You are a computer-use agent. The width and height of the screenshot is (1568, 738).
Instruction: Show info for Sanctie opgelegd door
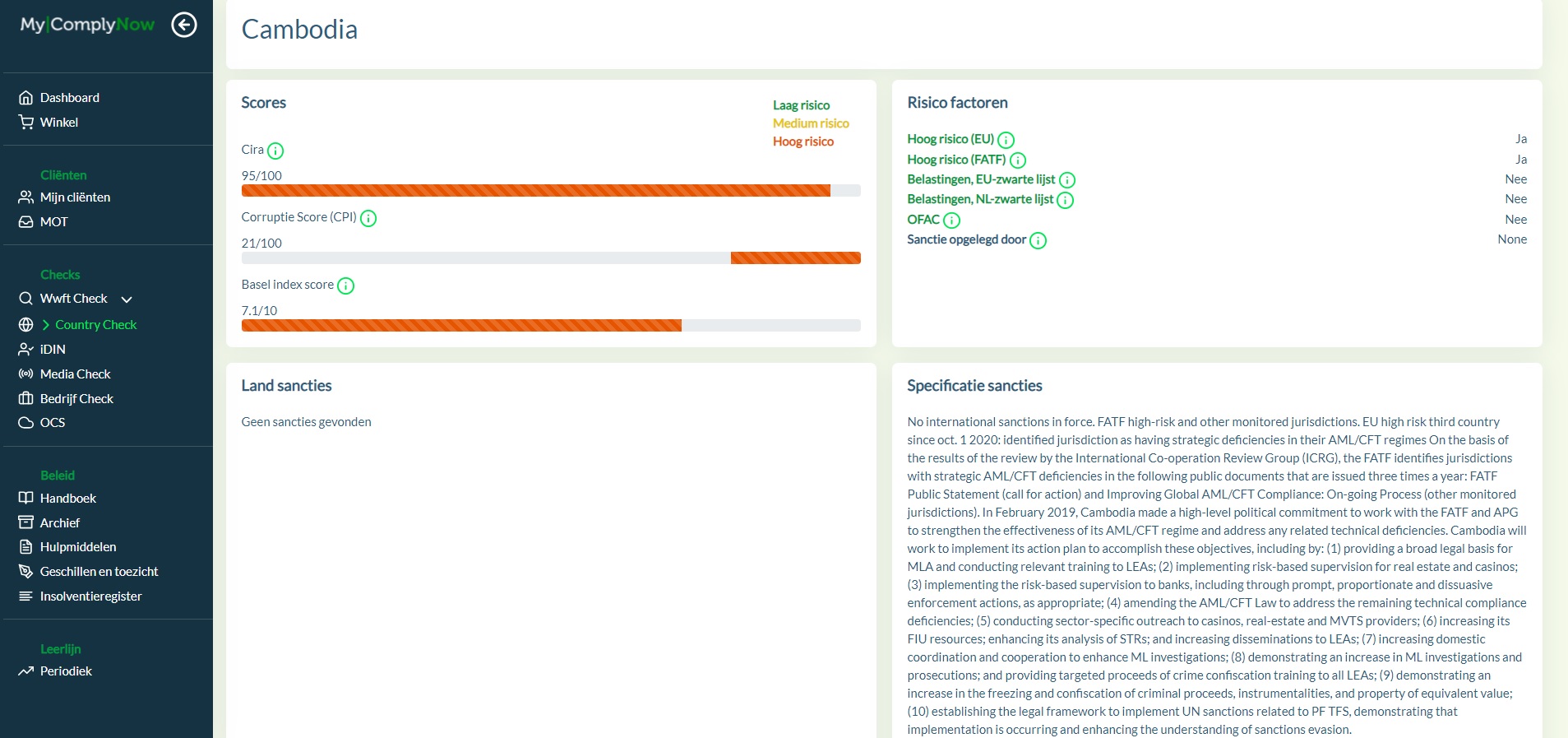tap(1038, 240)
